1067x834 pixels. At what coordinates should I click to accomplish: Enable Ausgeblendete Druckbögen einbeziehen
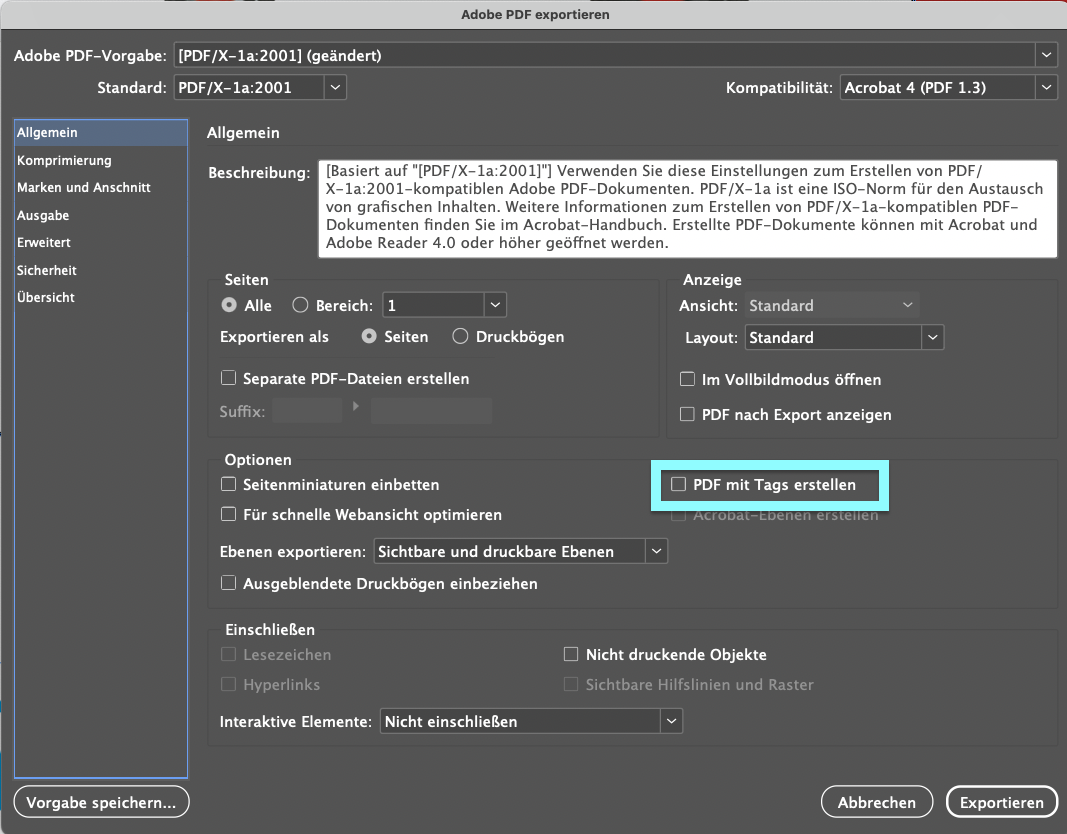click(x=229, y=583)
